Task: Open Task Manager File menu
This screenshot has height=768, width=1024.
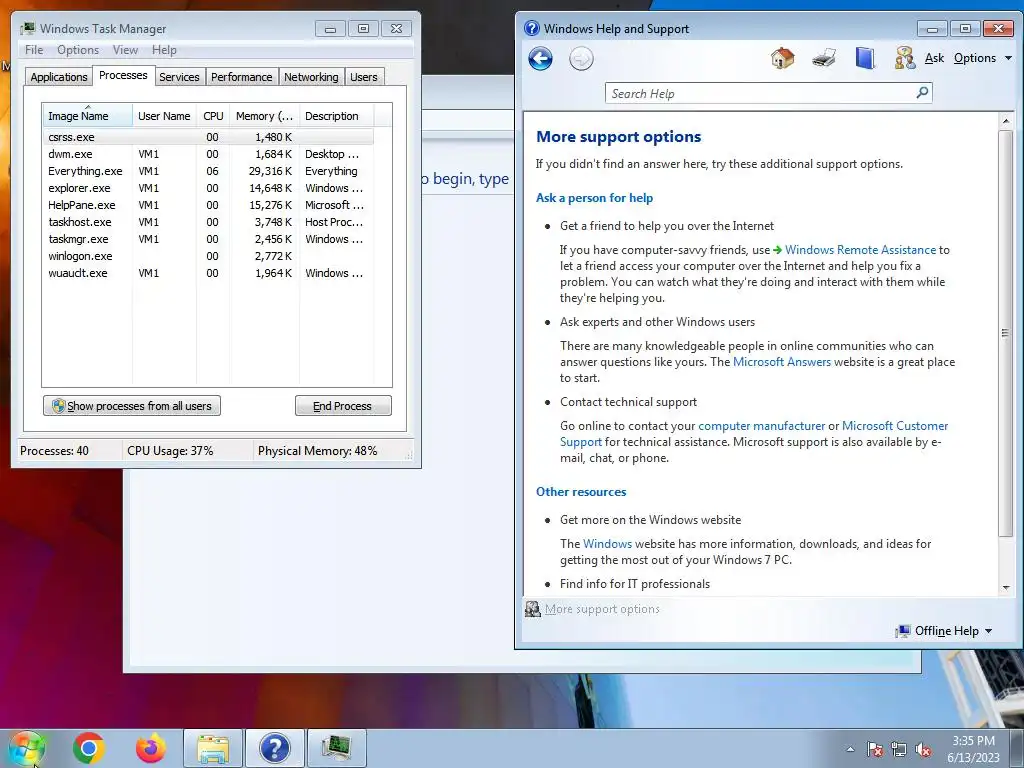Action: click(34, 50)
